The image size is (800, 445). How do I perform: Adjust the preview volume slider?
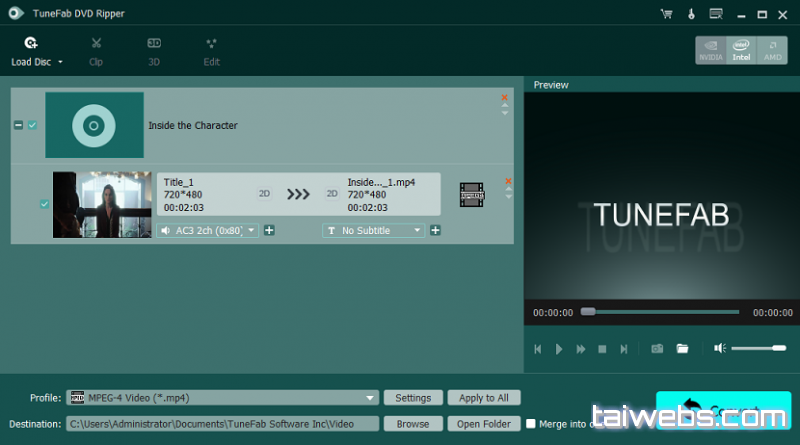tap(758, 348)
